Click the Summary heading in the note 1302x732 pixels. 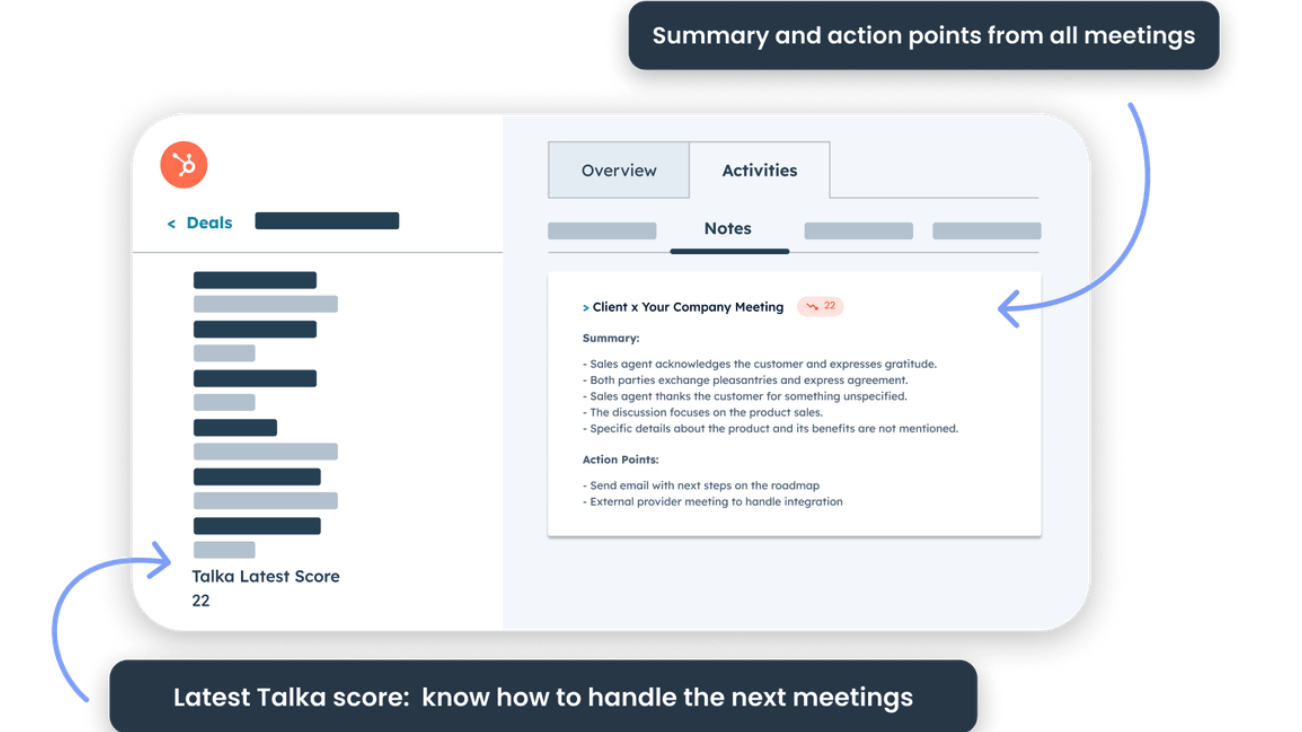click(x=611, y=339)
